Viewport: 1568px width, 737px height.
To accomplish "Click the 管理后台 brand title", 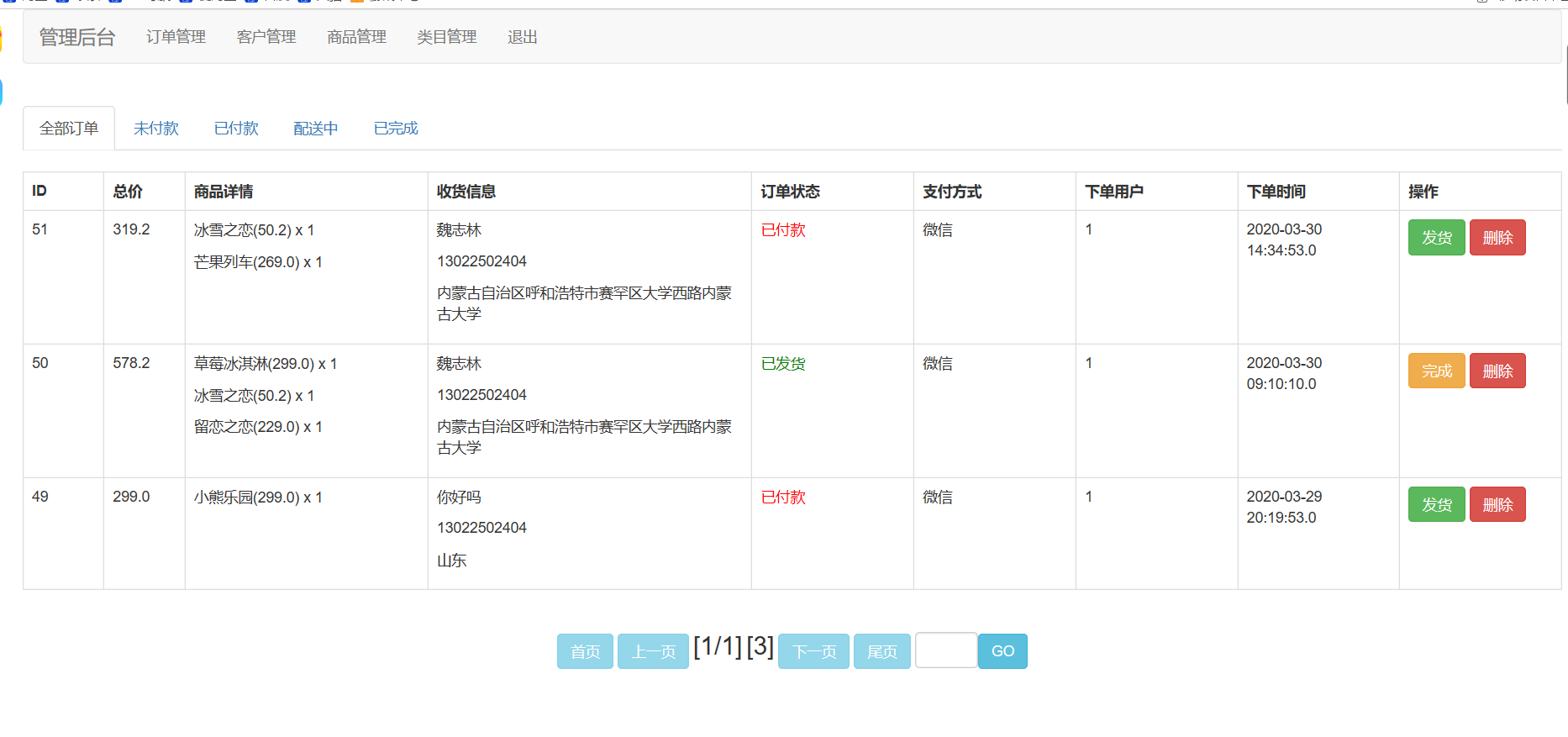I will [x=77, y=37].
